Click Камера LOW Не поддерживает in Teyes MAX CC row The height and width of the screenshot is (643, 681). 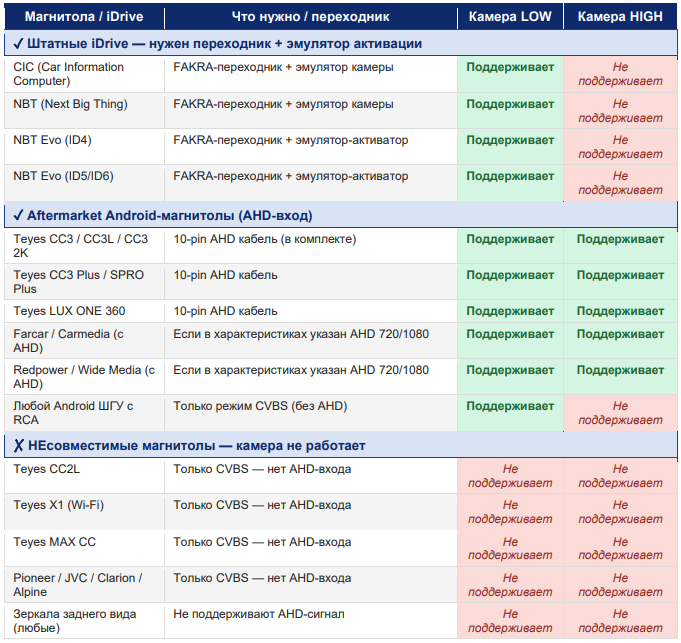pos(510,548)
